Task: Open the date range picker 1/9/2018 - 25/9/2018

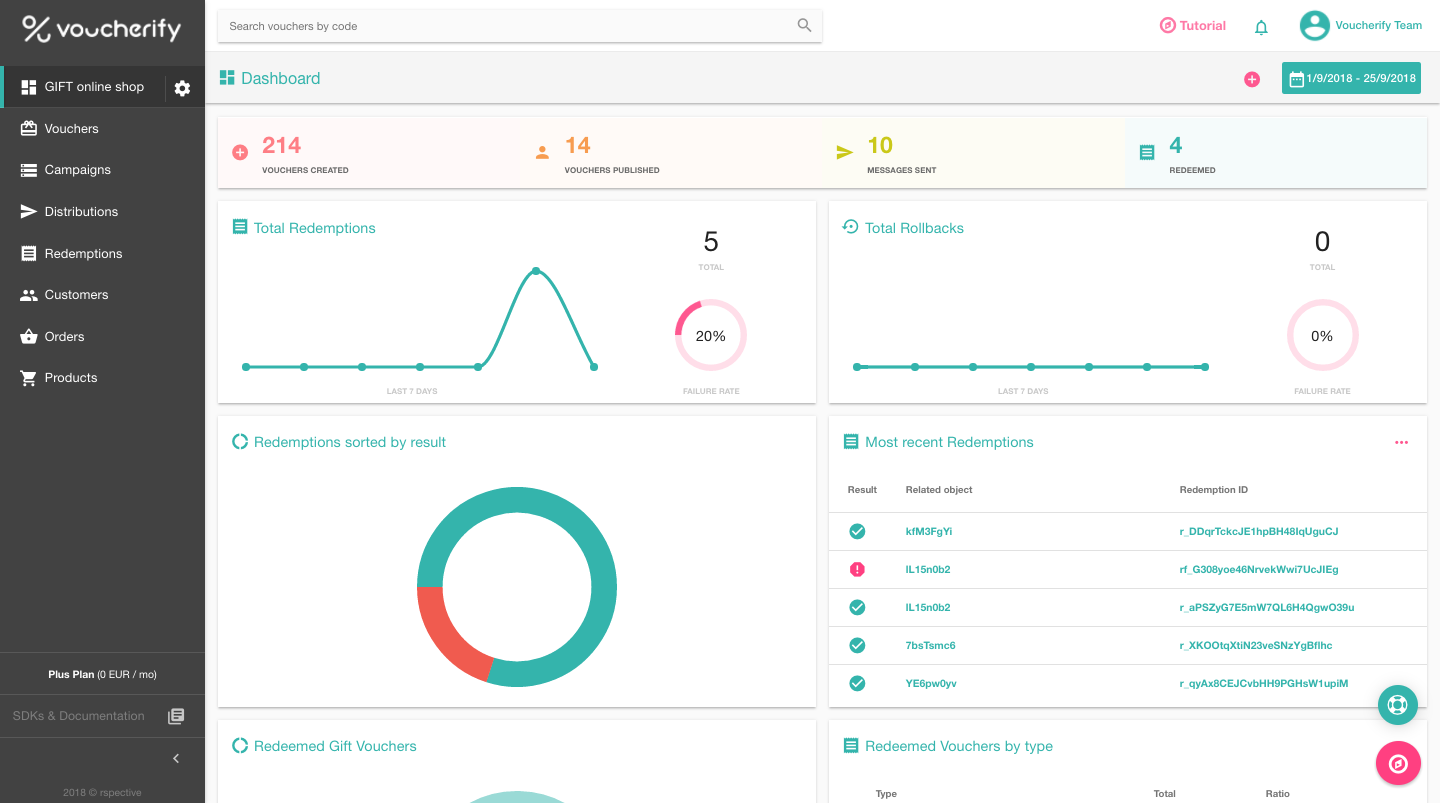Action: pos(1351,78)
